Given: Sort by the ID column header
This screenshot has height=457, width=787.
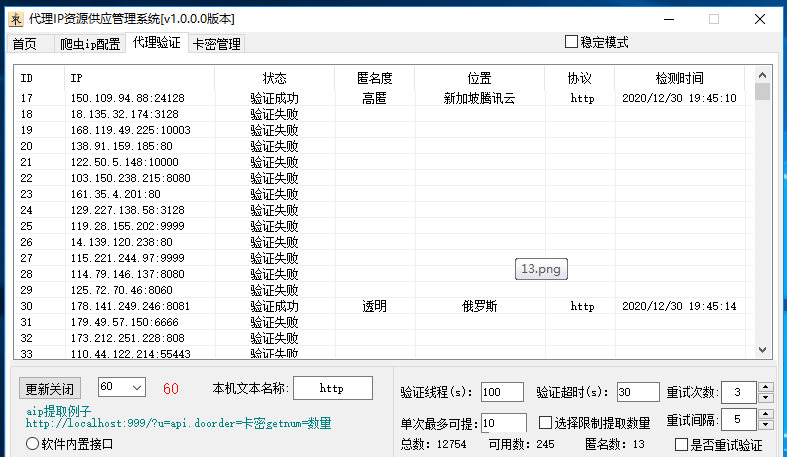Looking at the screenshot, I should click(39, 78).
